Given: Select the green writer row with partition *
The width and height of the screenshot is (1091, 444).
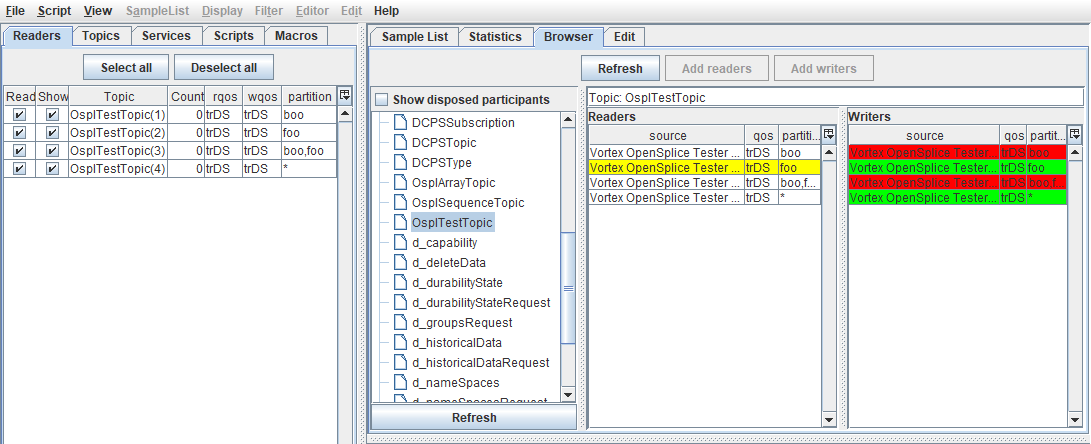Looking at the screenshot, I should (957, 198).
